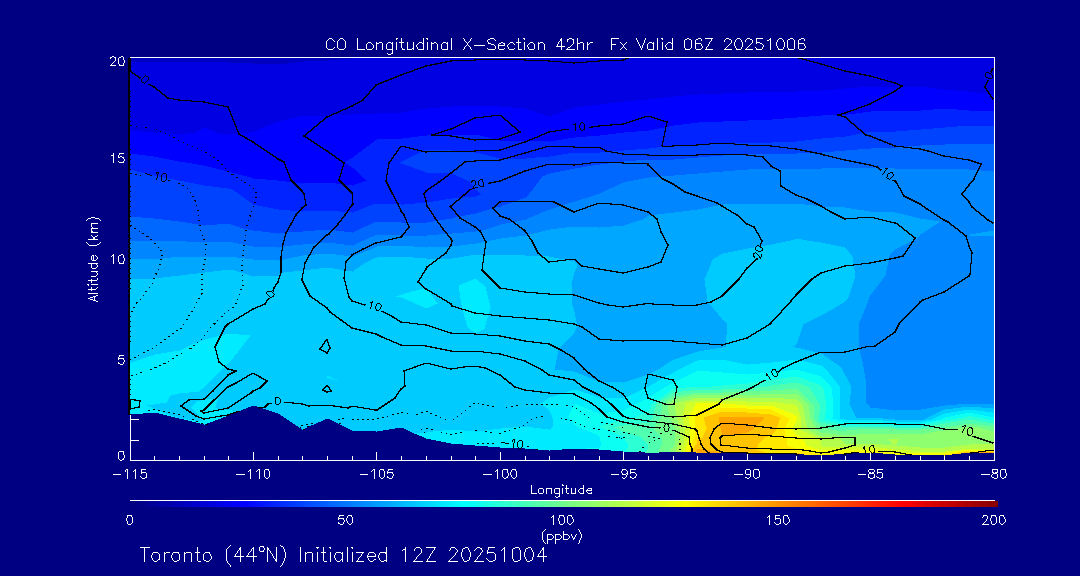Click the ppbv color scale bar
Screen dimensions: 1080x576
563,504
